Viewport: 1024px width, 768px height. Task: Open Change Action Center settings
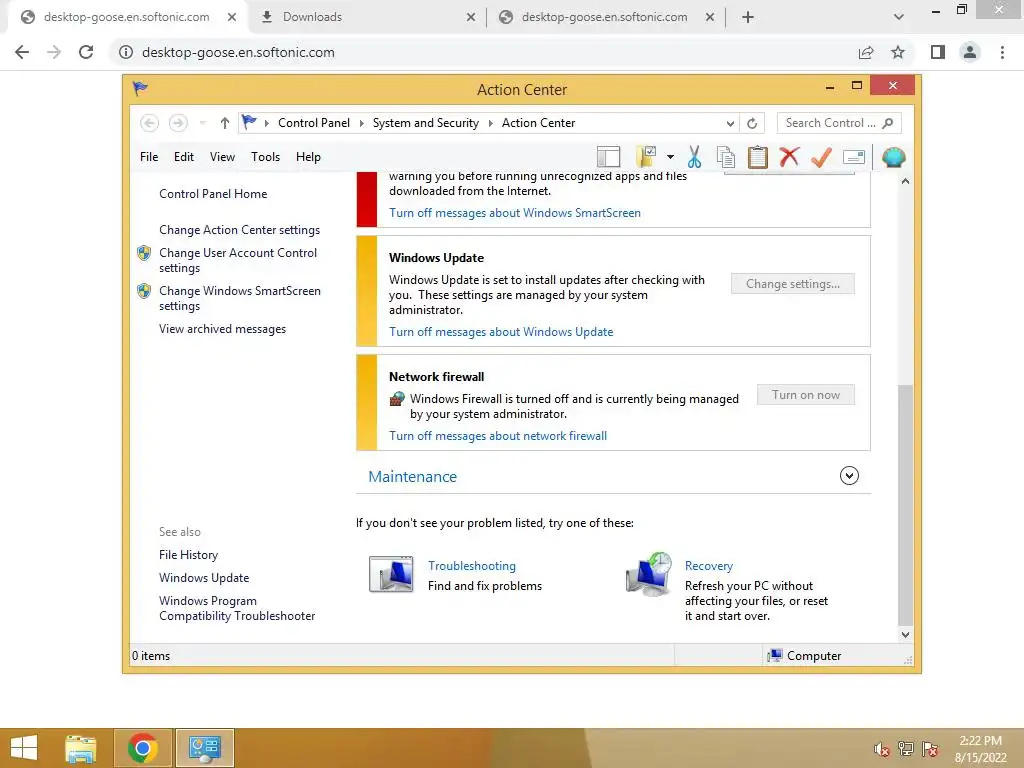click(239, 230)
